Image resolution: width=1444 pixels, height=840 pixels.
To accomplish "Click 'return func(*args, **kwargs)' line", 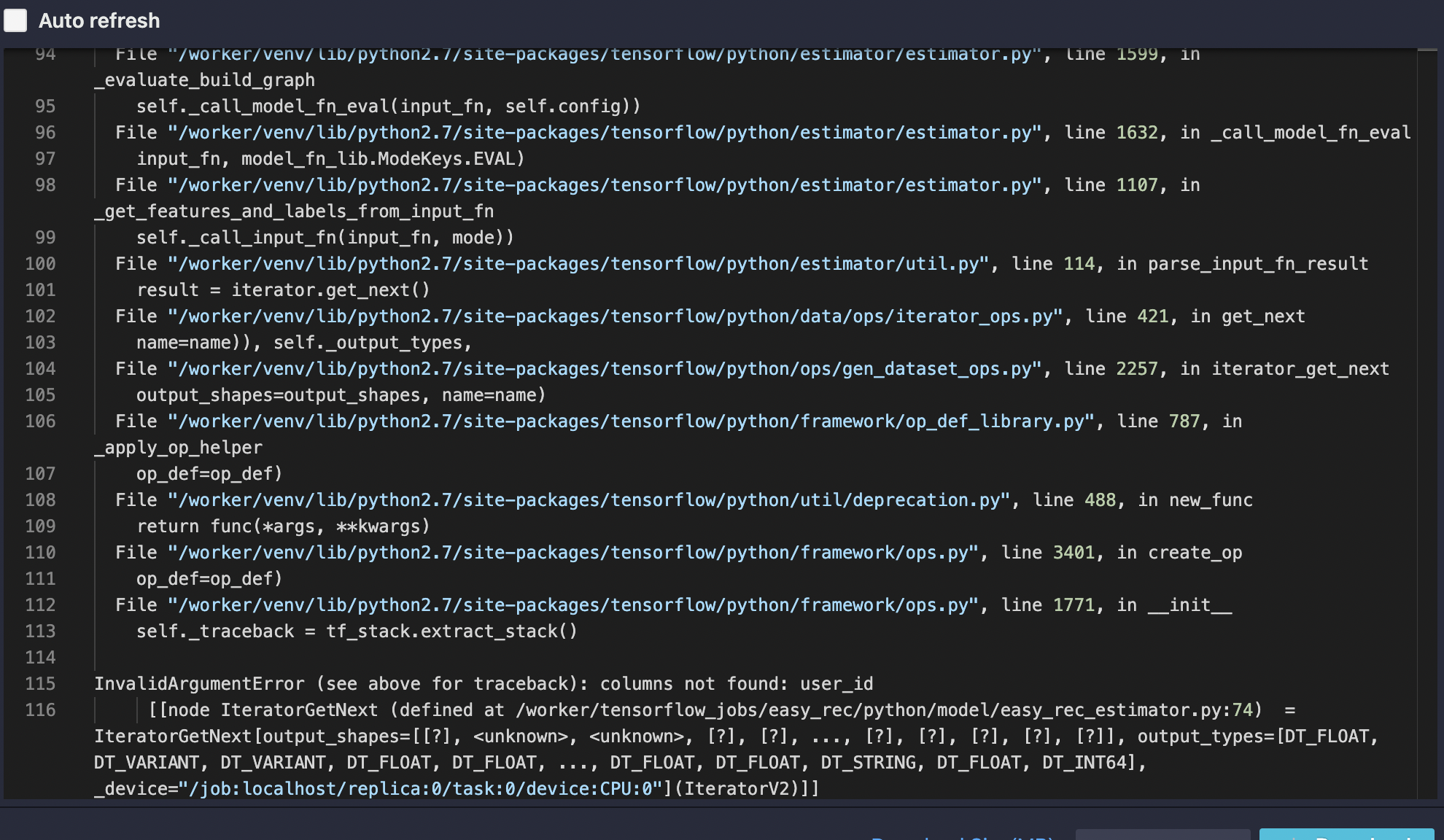I will coord(283,526).
